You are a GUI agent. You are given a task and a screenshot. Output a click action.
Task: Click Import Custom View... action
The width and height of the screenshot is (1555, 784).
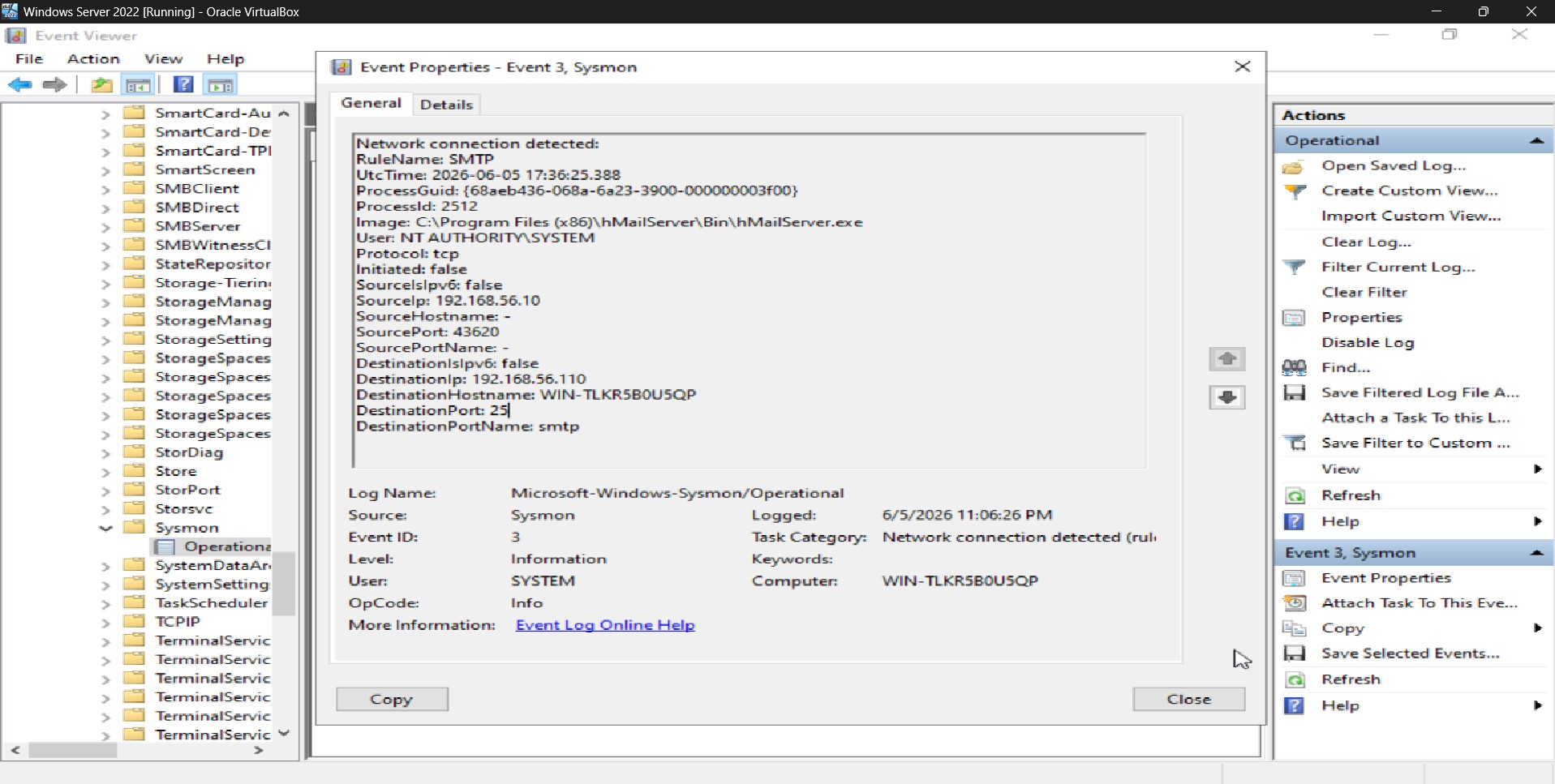click(1411, 216)
